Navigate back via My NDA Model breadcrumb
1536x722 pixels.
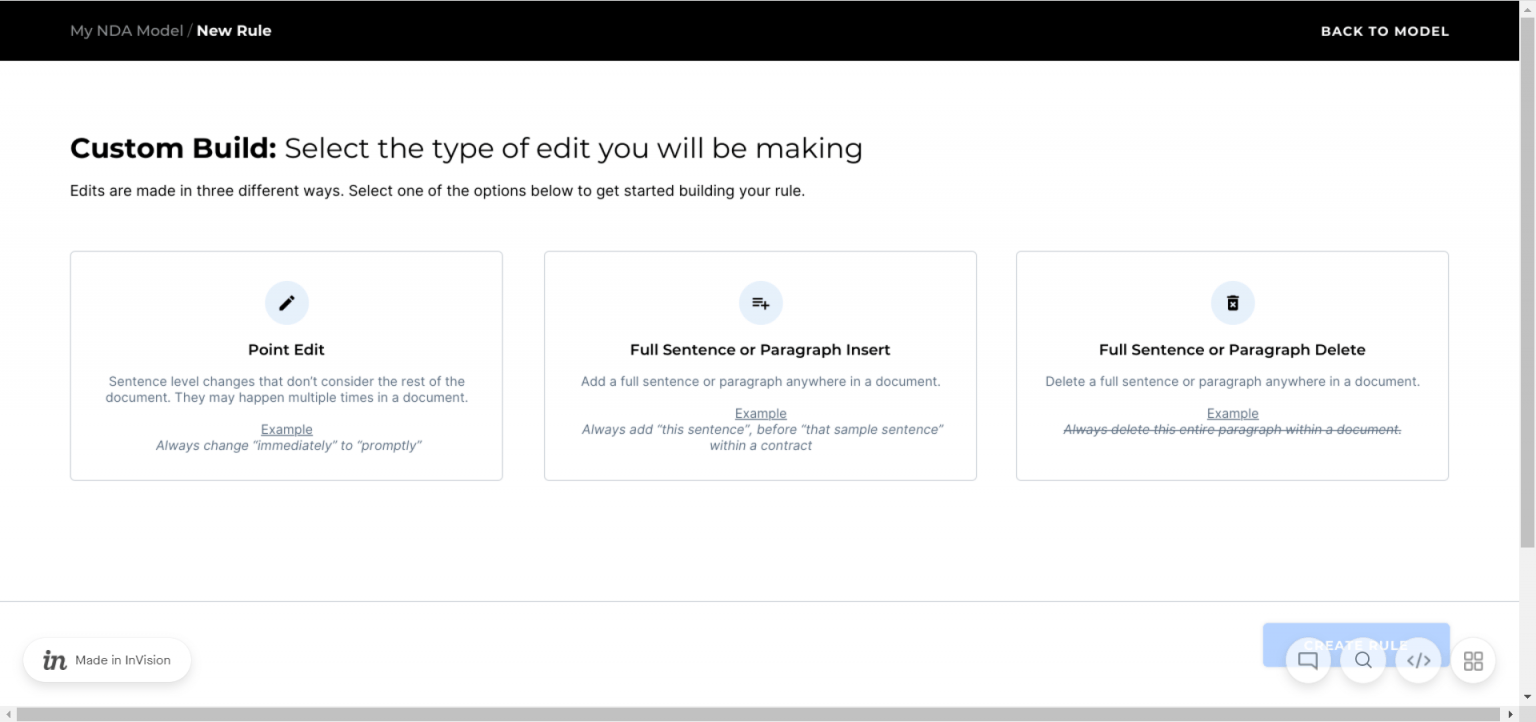[x=126, y=30]
